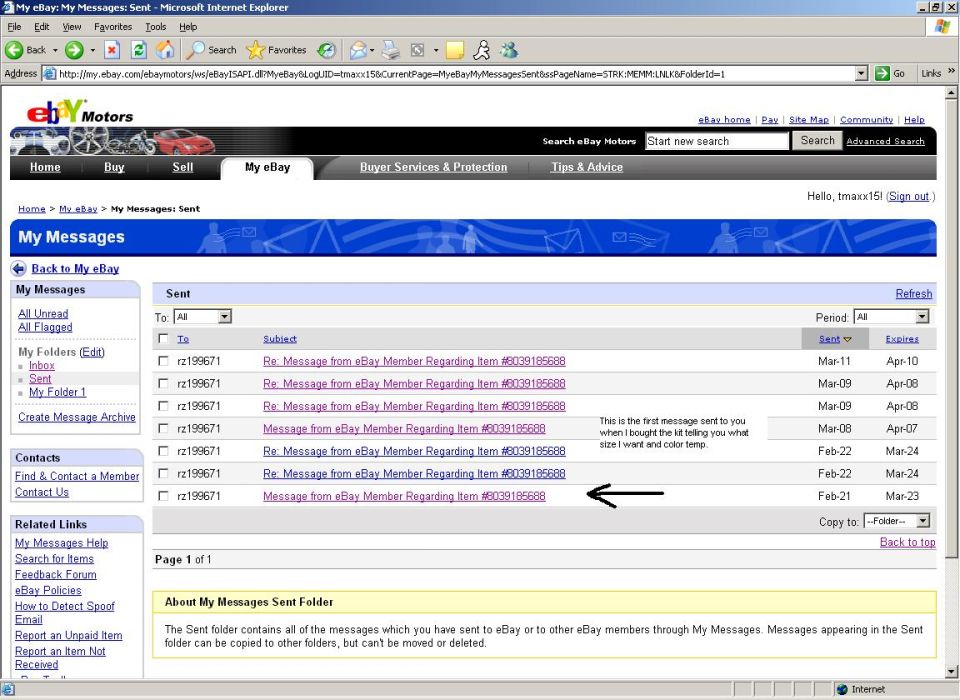The height and width of the screenshot is (700, 960).
Task: Tick the select-all checkbox in header row
Action: pyautogui.click(x=163, y=338)
